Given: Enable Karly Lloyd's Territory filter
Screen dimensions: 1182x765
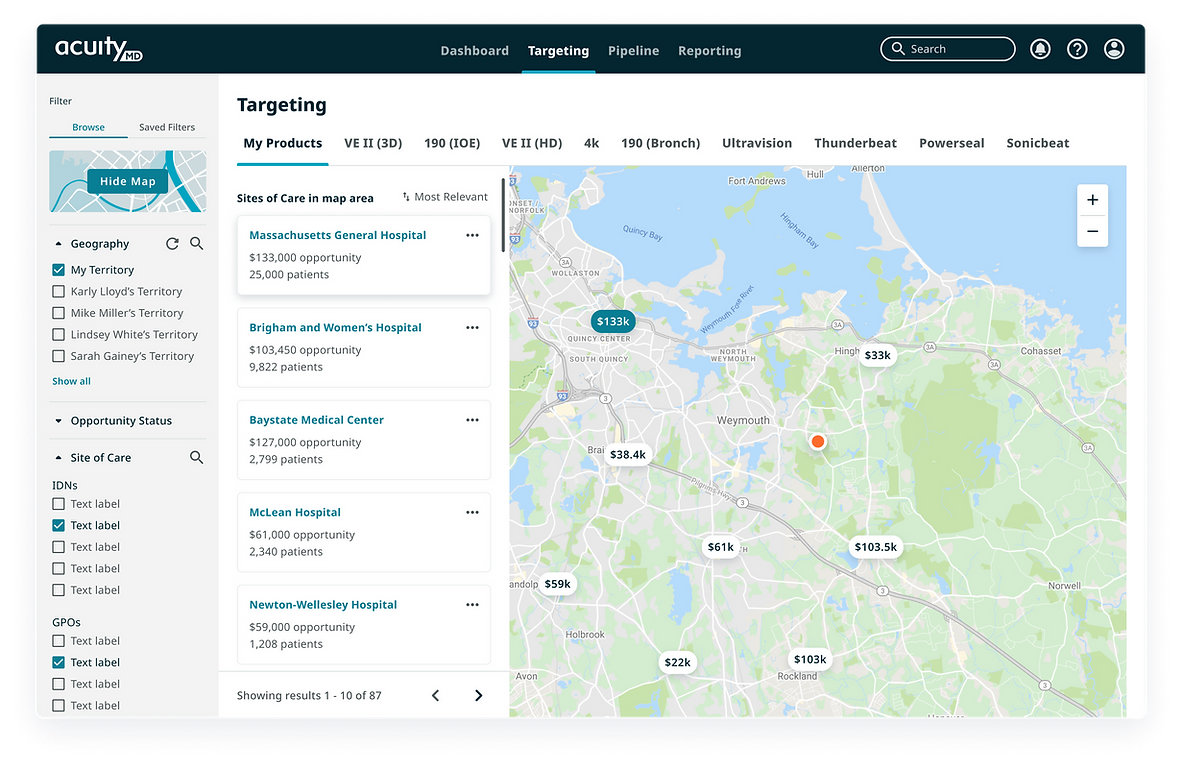Looking at the screenshot, I should [60, 291].
